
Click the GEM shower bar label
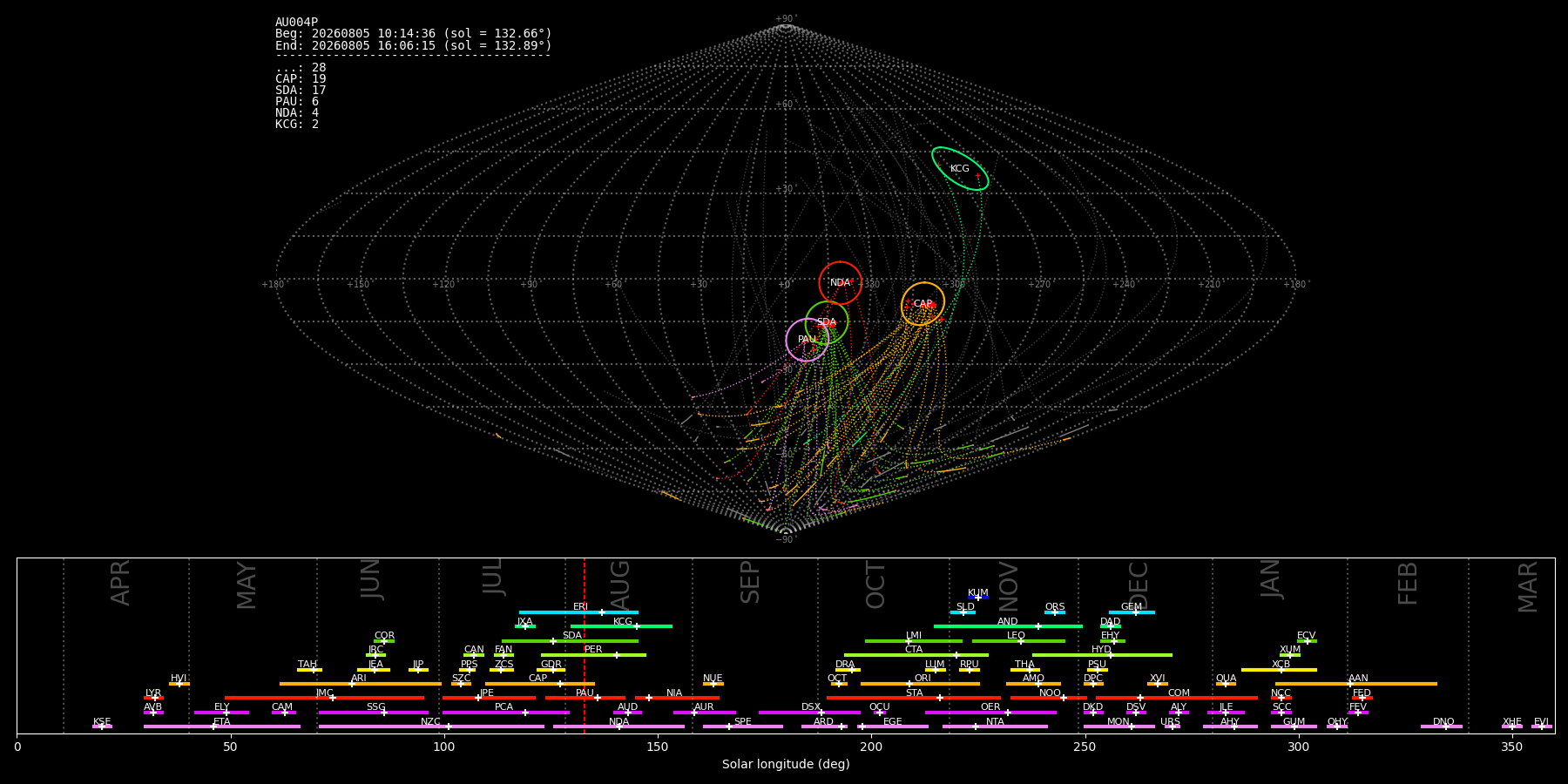(1132, 607)
